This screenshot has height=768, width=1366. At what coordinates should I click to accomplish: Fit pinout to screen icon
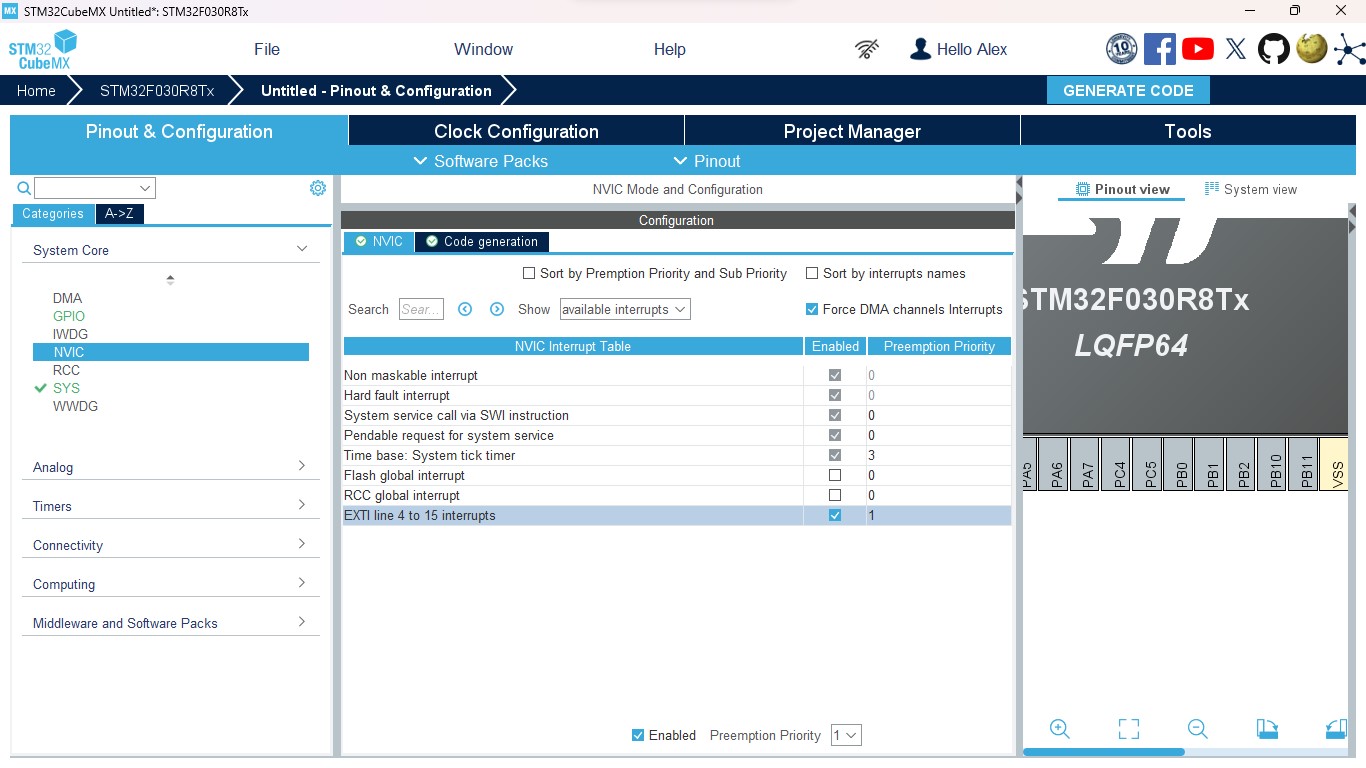point(1129,729)
